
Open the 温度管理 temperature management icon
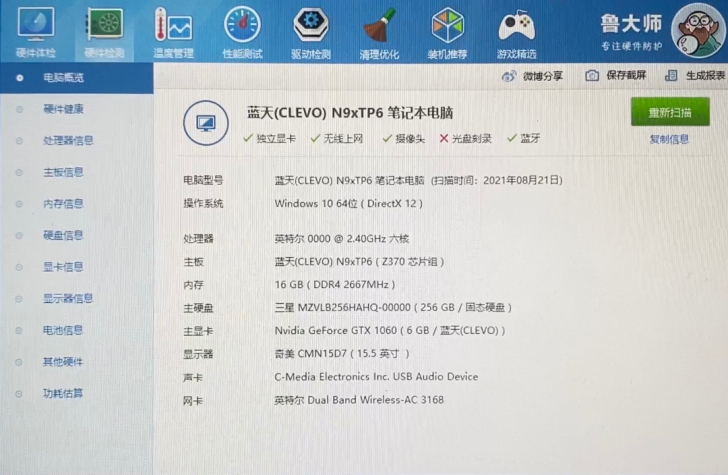173,25
